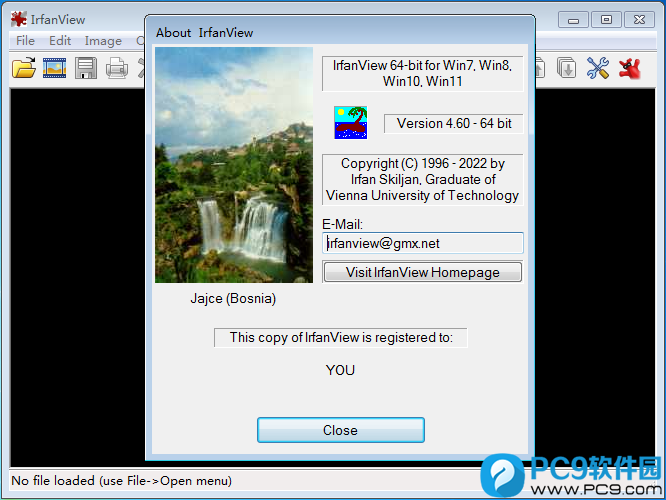
Task: Open the File menu
Action: [25, 41]
